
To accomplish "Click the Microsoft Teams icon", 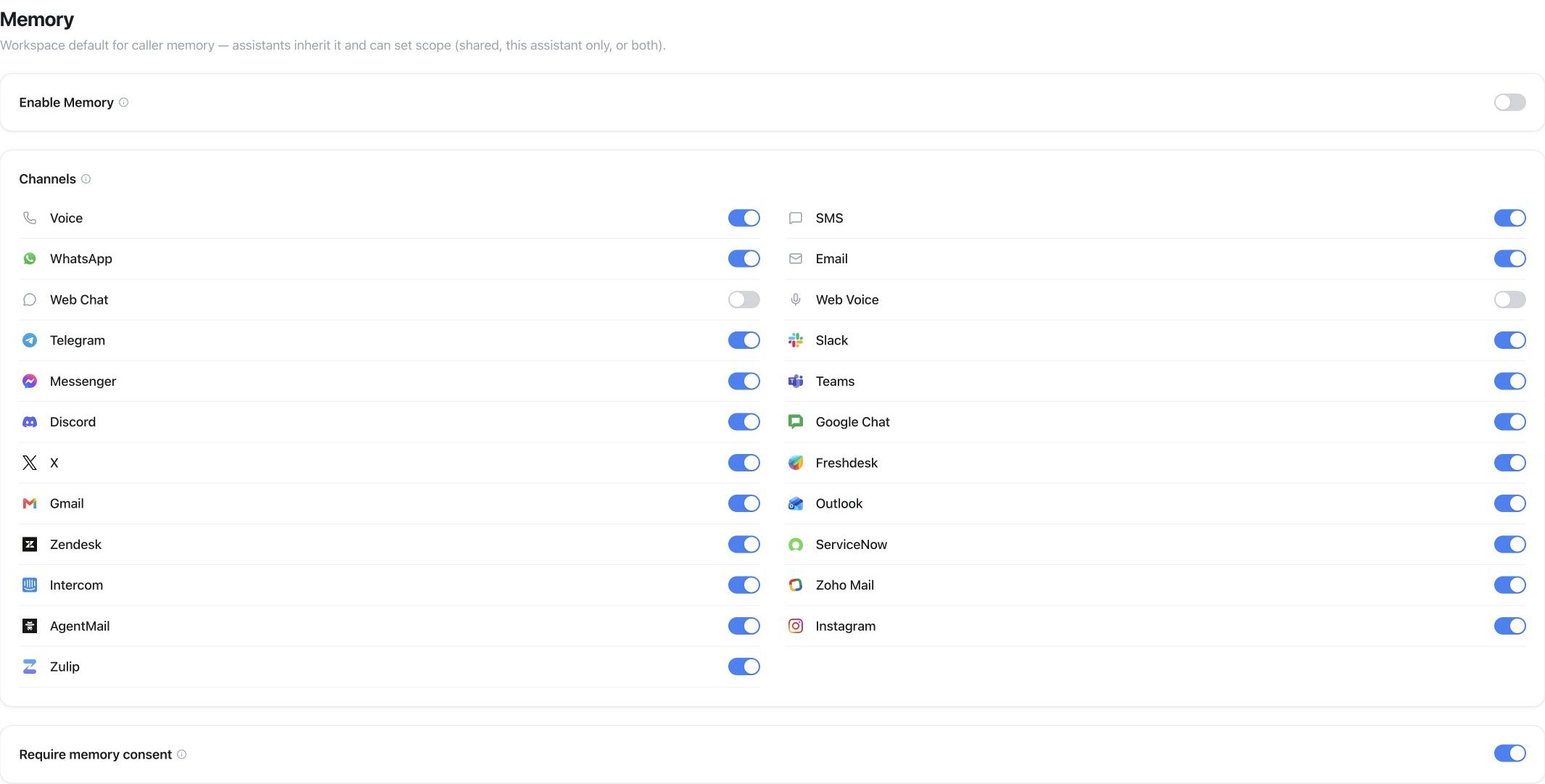I will (x=796, y=381).
